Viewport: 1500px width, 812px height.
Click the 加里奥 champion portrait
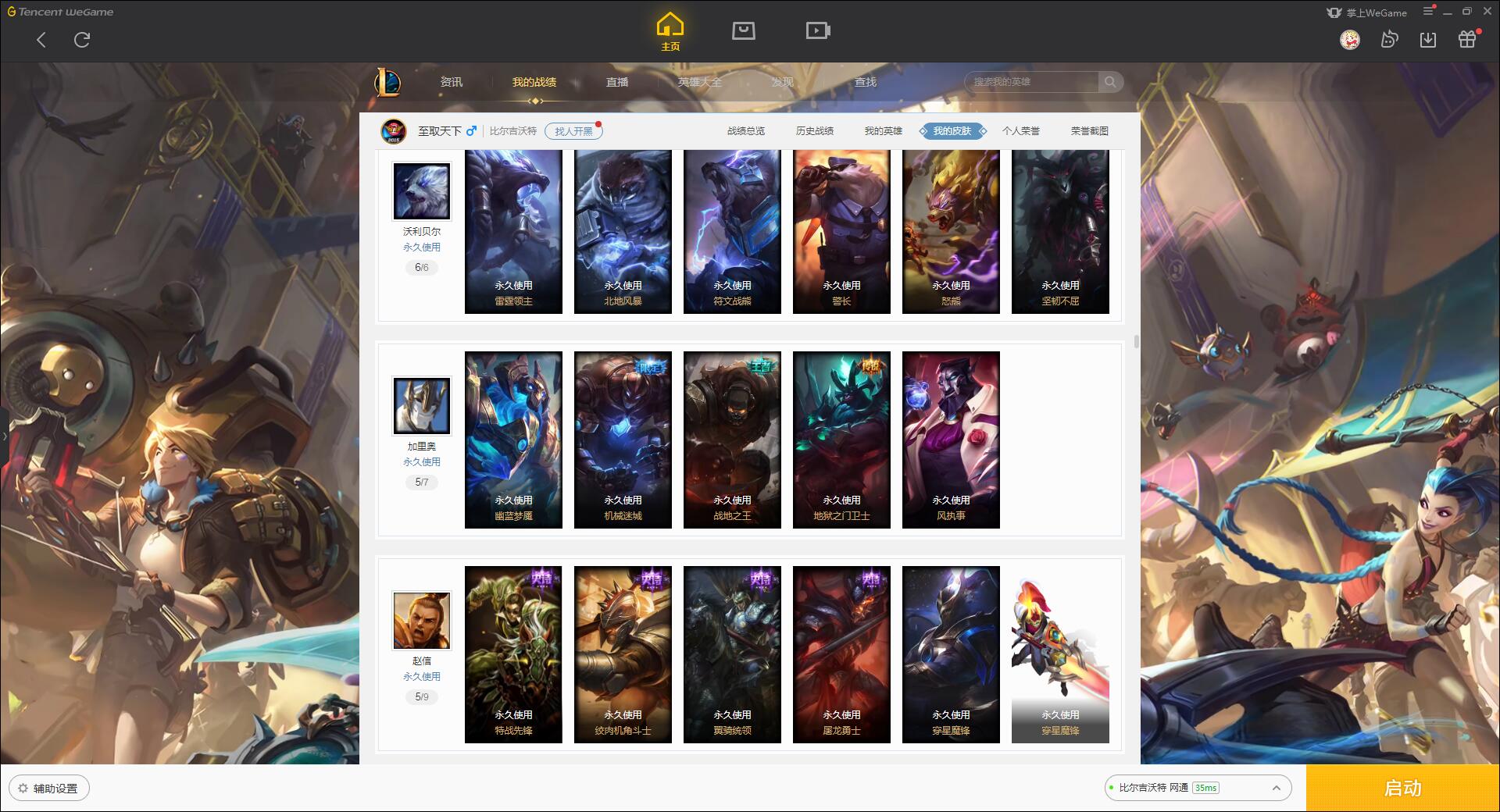pos(422,406)
